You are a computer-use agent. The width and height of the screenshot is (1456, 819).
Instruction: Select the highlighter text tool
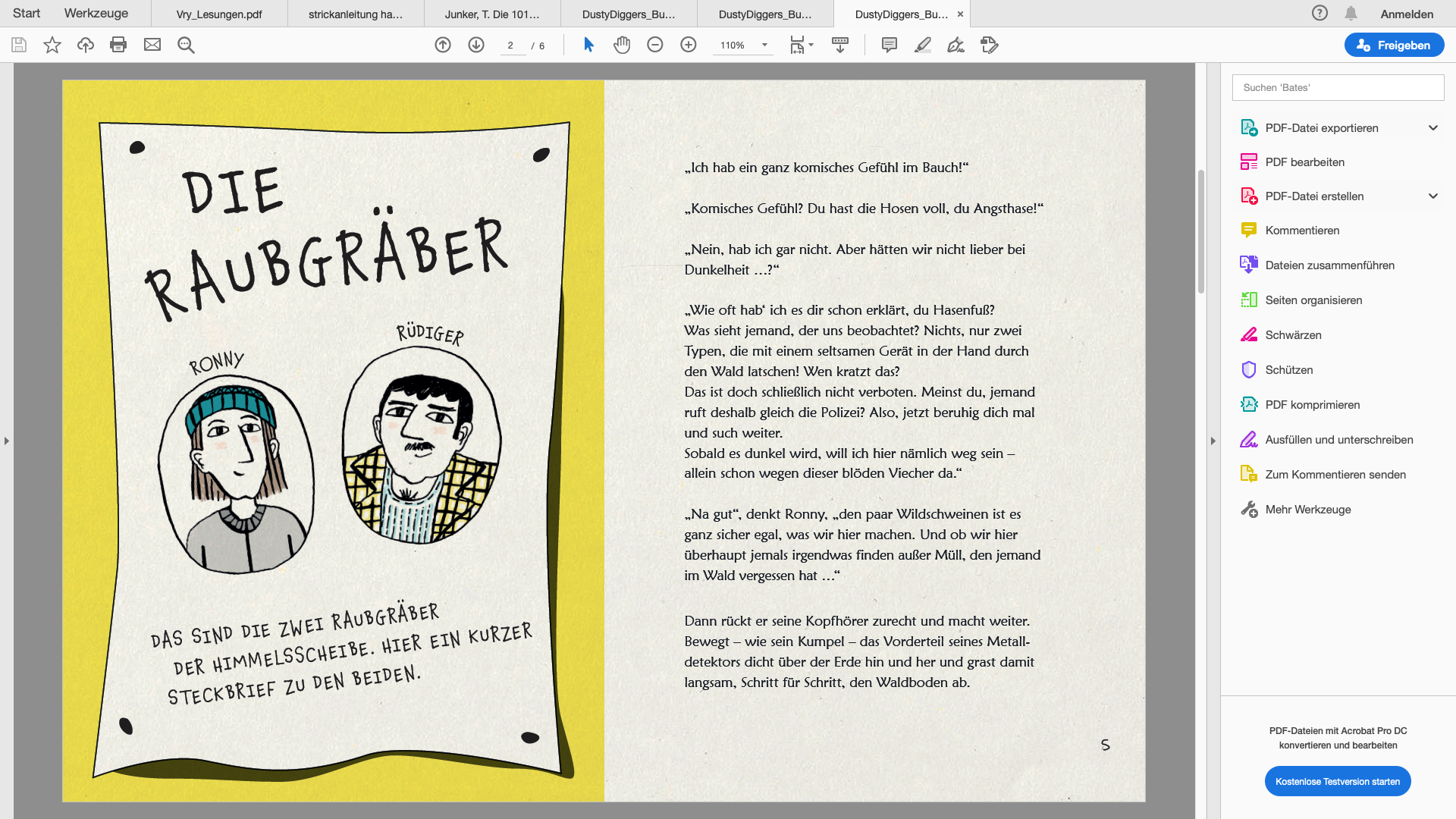(923, 45)
